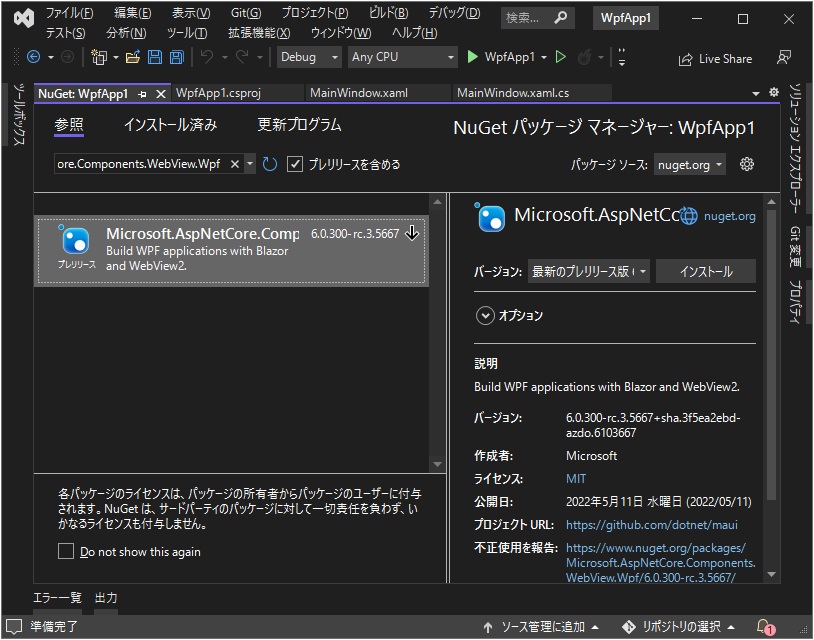Open the active files list dropdown
Viewport: 814px width, 640px height.
(756, 93)
